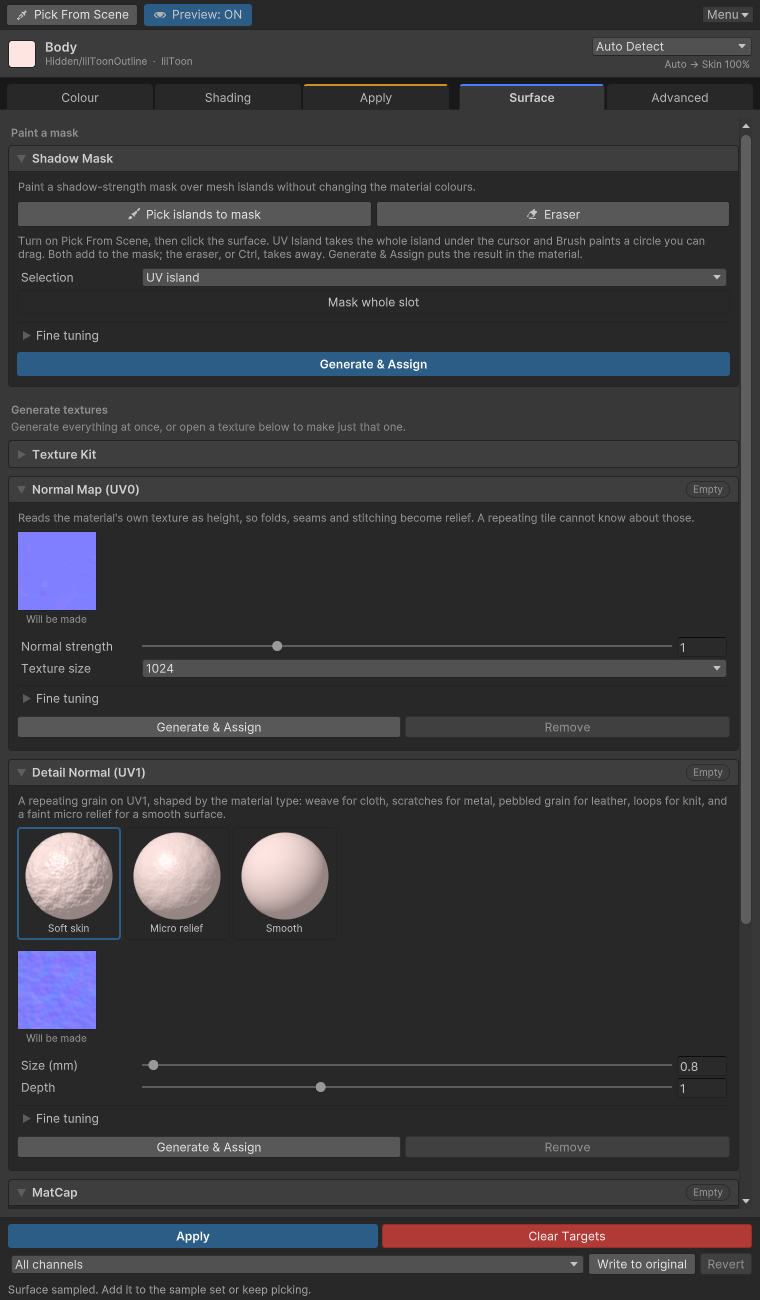Click the 'Surface sampled' status text
This screenshot has height=1300, width=760.
click(160, 1289)
